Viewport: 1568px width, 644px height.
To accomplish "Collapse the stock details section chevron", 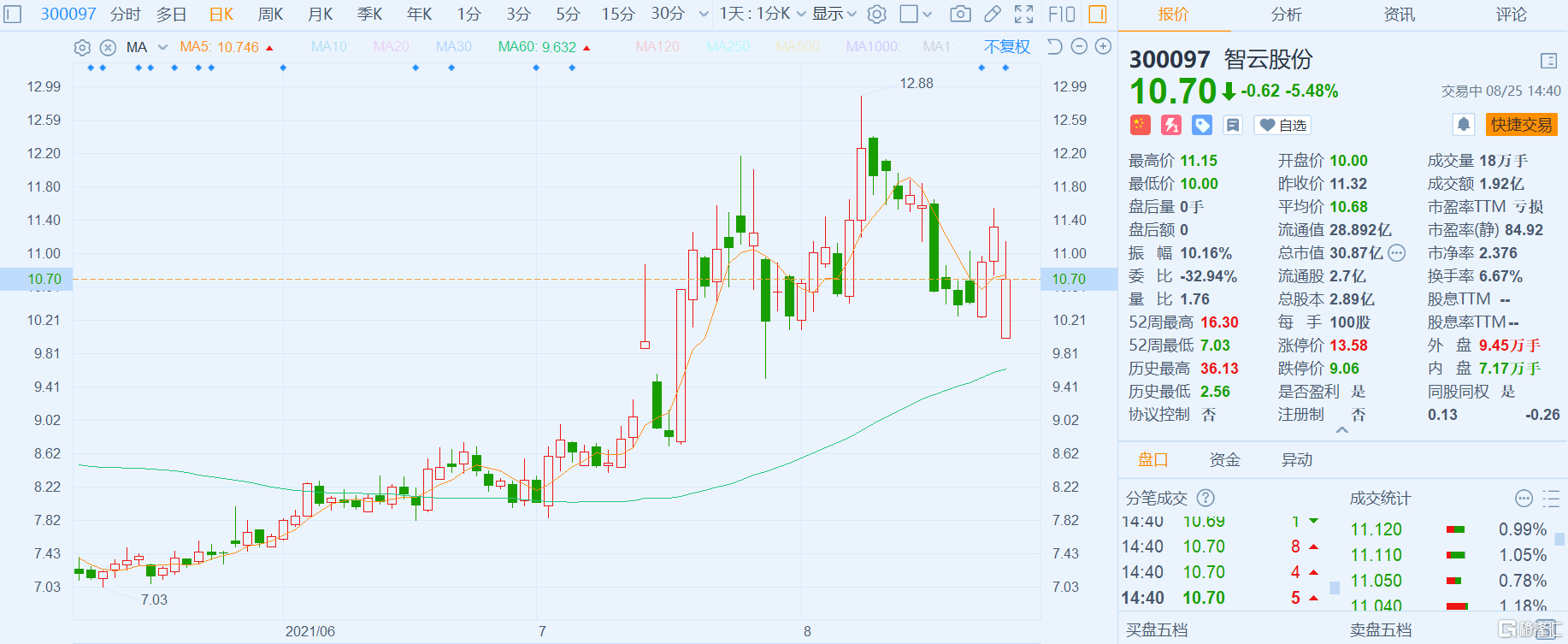I will click(x=1342, y=430).
